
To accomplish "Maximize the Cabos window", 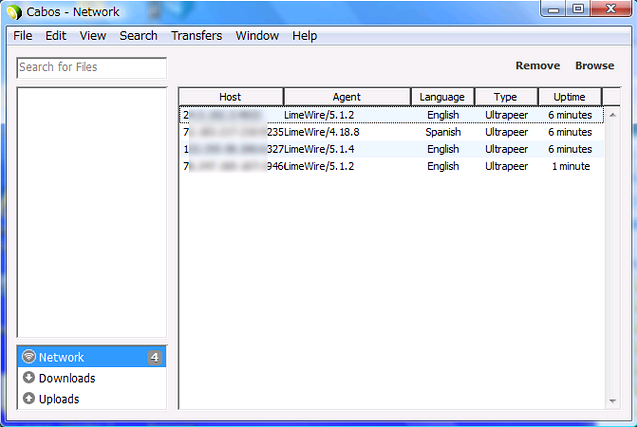I will (578, 9).
